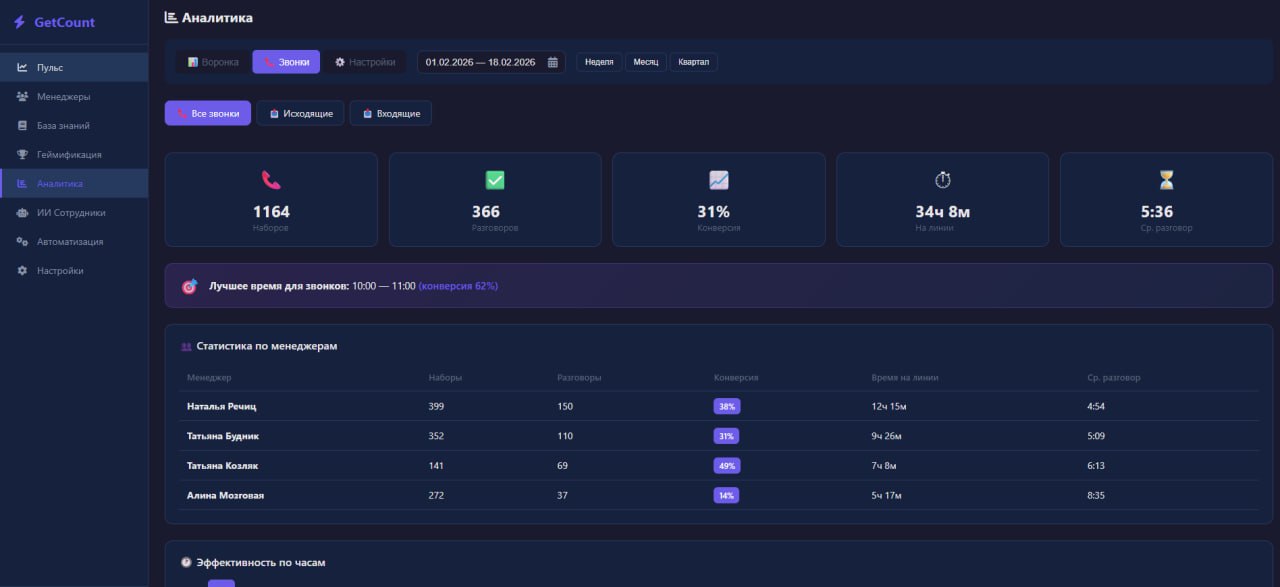Click the Геймификация trophy icon
Image resolution: width=1280 pixels, height=587 pixels.
[22, 155]
